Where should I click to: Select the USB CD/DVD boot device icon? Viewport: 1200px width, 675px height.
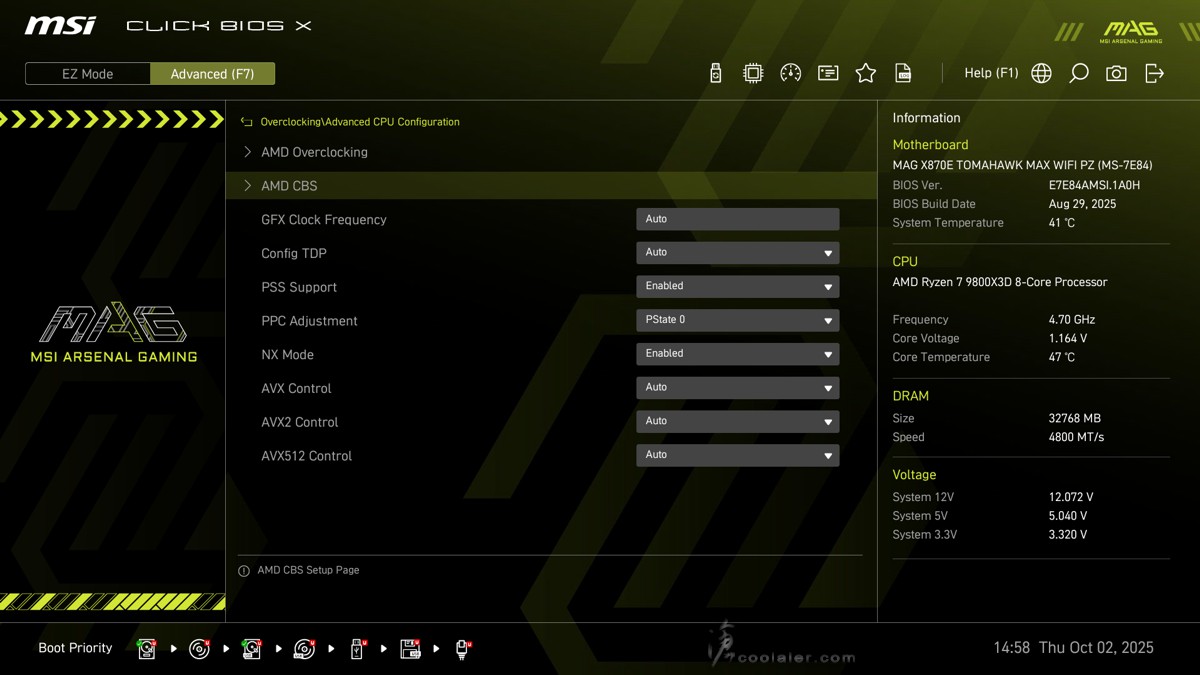pyautogui.click(x=305, y=649)
